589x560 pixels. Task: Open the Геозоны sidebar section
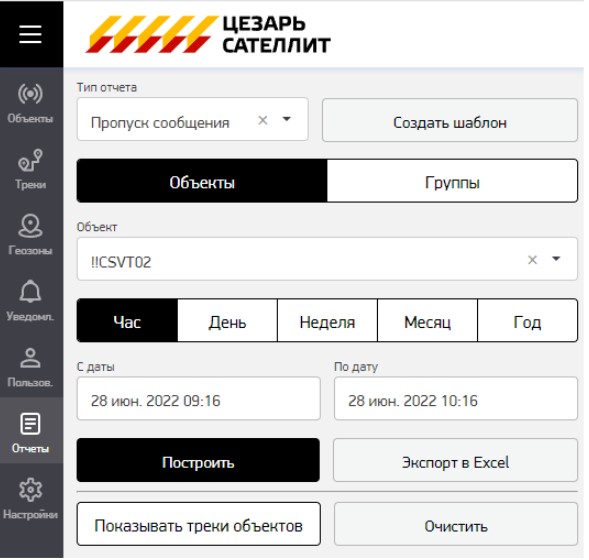(30, 235)
